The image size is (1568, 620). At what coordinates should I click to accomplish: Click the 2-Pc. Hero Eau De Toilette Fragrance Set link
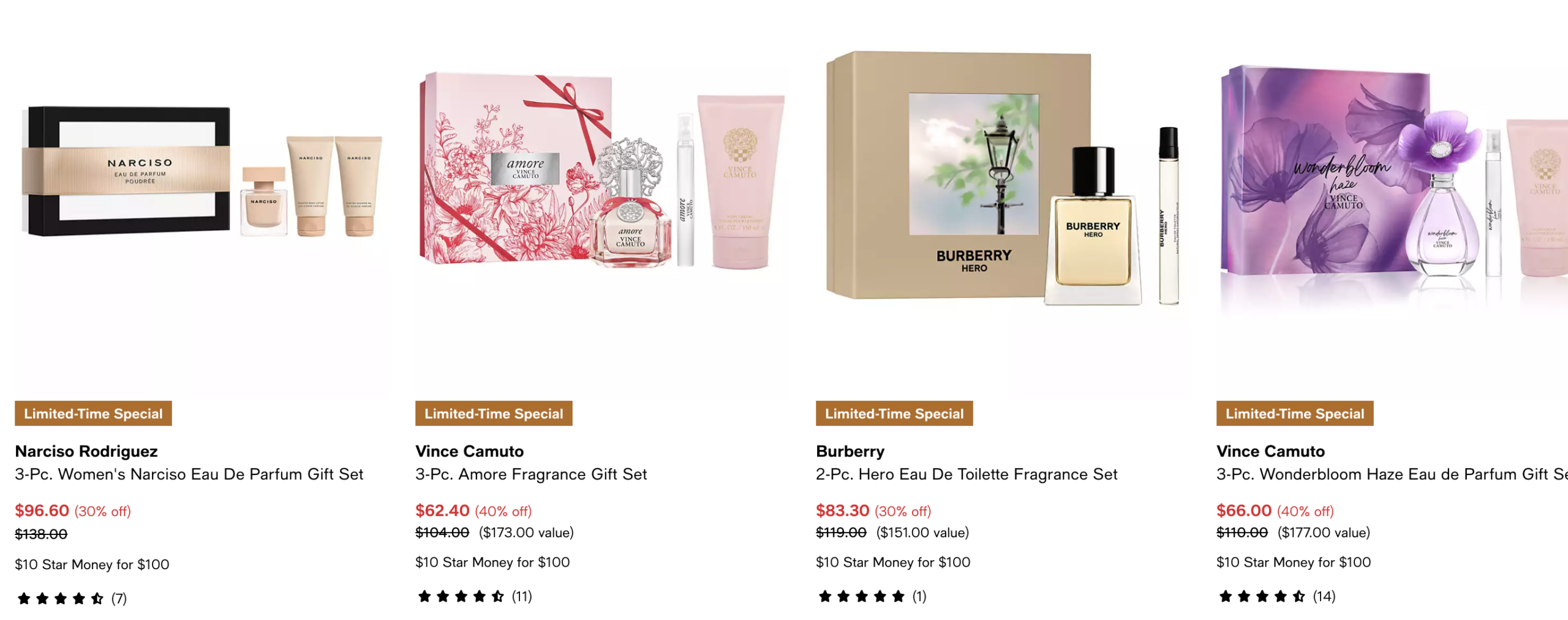(967, 474)
